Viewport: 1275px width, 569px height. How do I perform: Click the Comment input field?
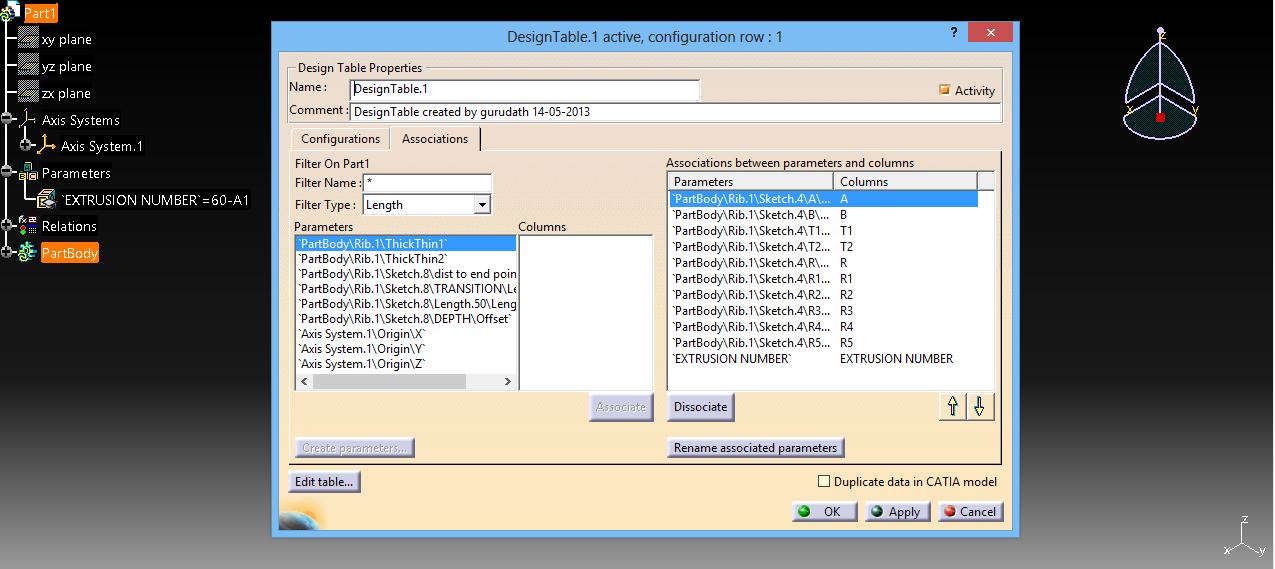(676, 112)
